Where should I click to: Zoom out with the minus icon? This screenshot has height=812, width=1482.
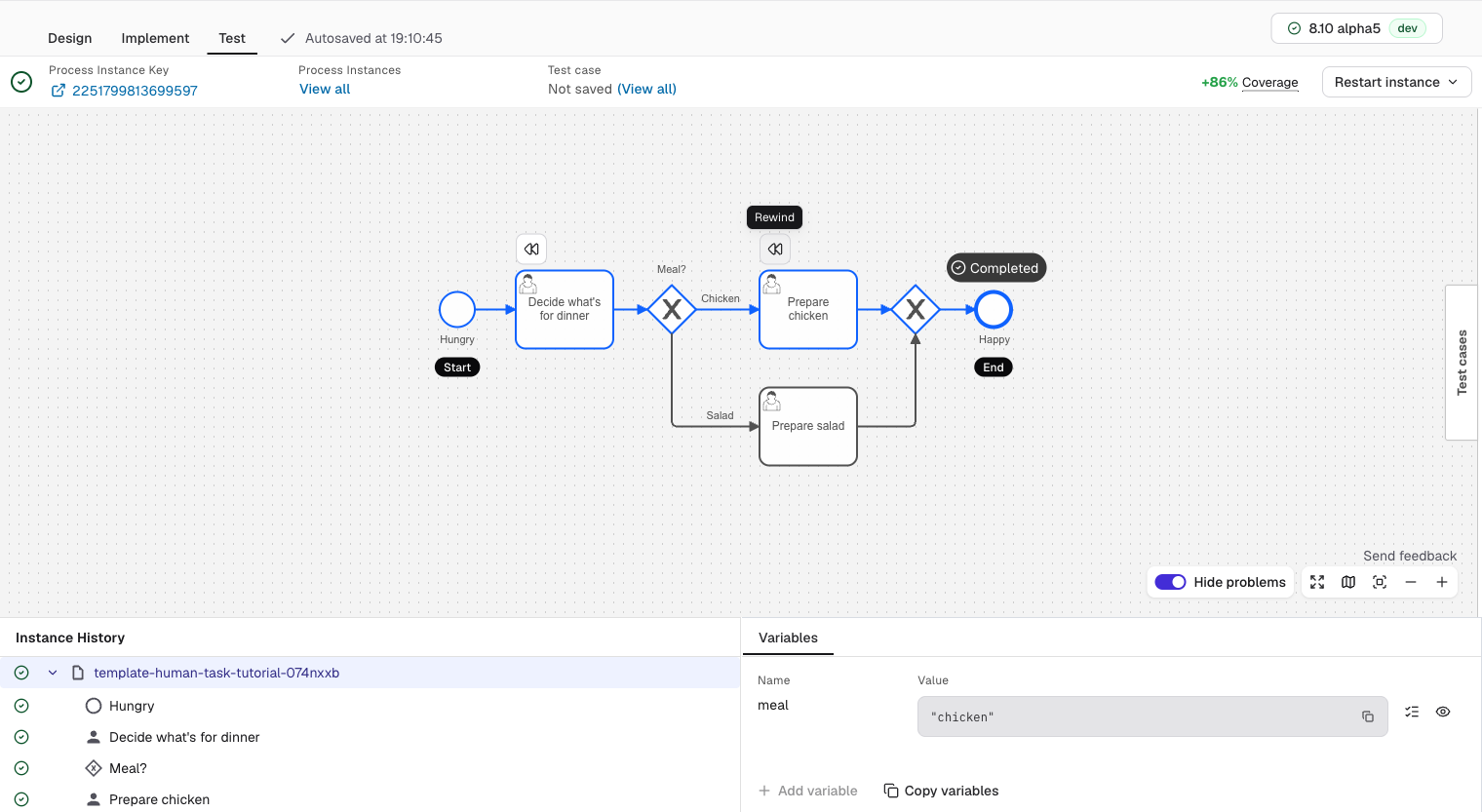pos(1411,582)
